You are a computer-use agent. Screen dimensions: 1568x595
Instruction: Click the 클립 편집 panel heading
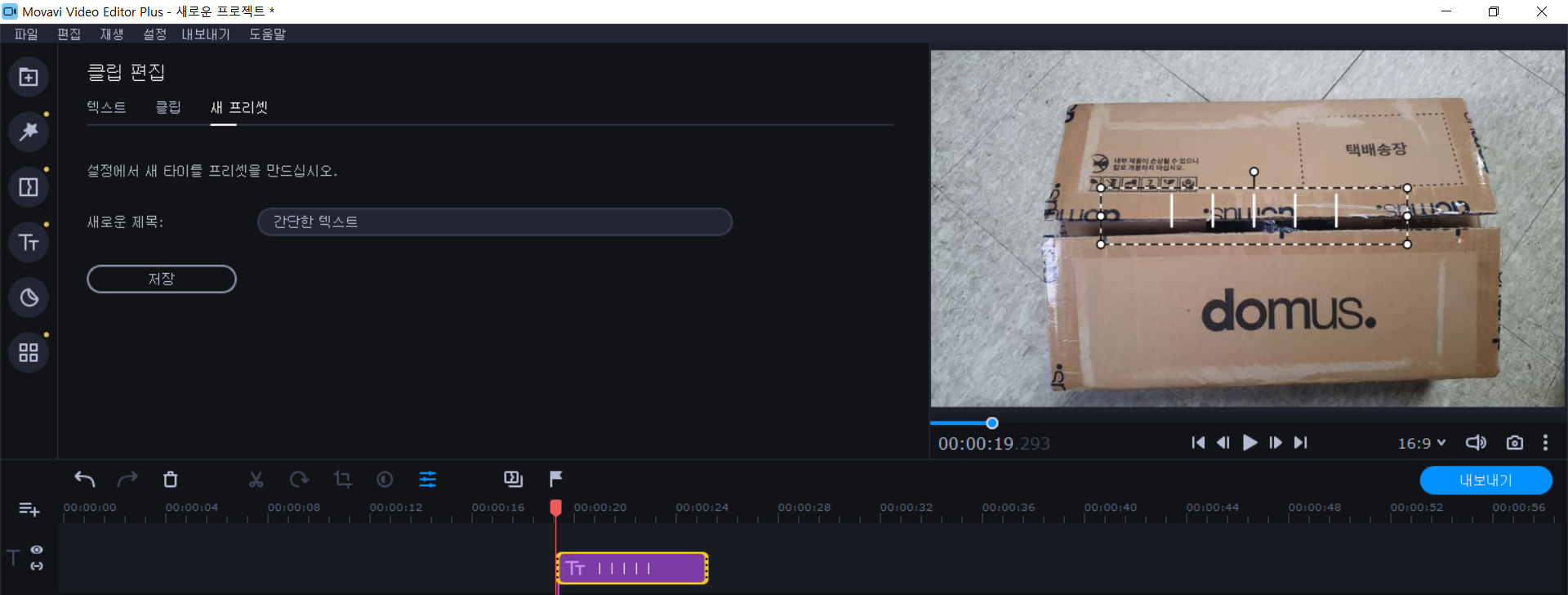point(127,72)
